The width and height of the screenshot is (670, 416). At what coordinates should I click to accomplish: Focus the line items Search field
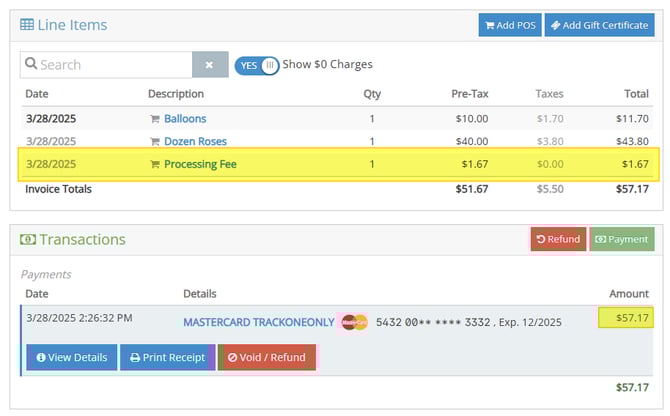pos(106,65)
